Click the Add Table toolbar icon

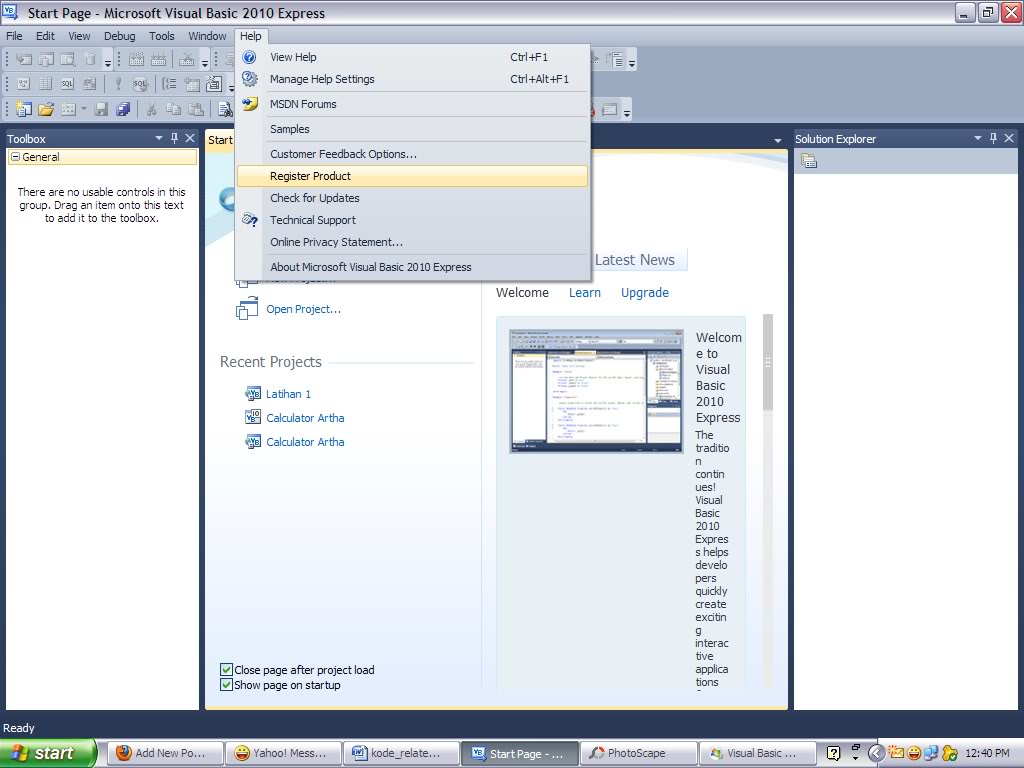192,84
